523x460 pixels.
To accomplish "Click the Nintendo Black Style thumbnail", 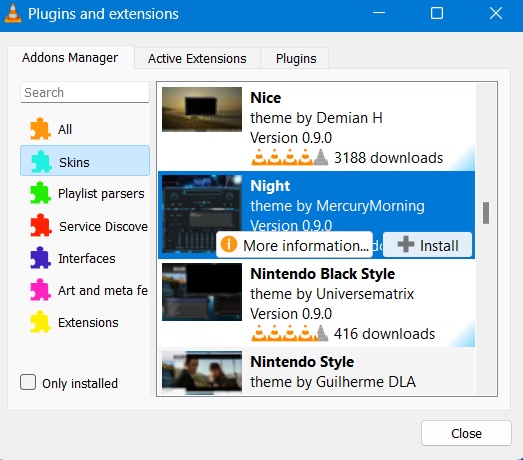I will click(x=202, y=292).
